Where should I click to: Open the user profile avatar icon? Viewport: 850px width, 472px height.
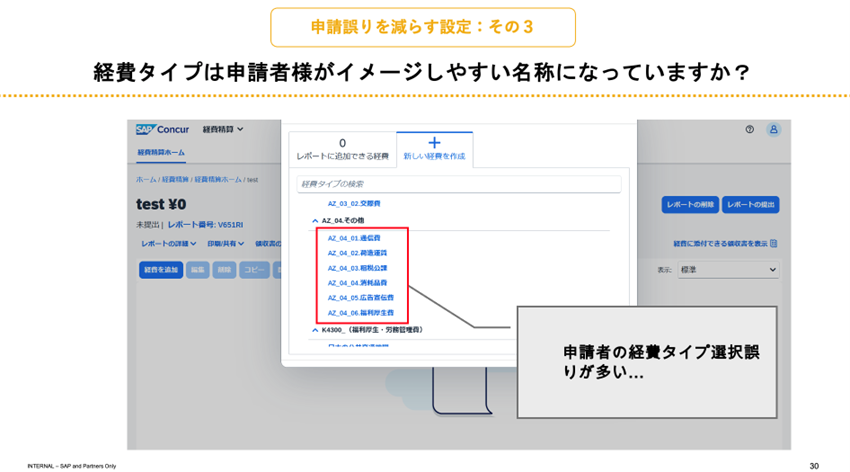point(774,130)
